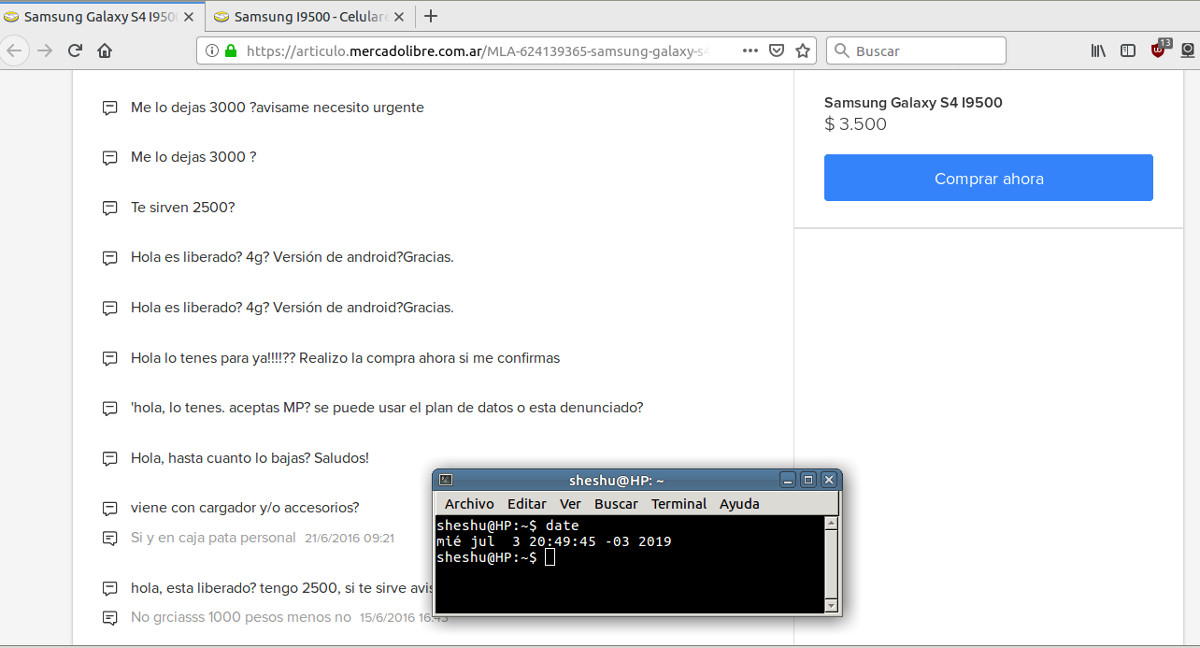
Task: Open the Firefox library icon
Action: (x=1098, y=51)
